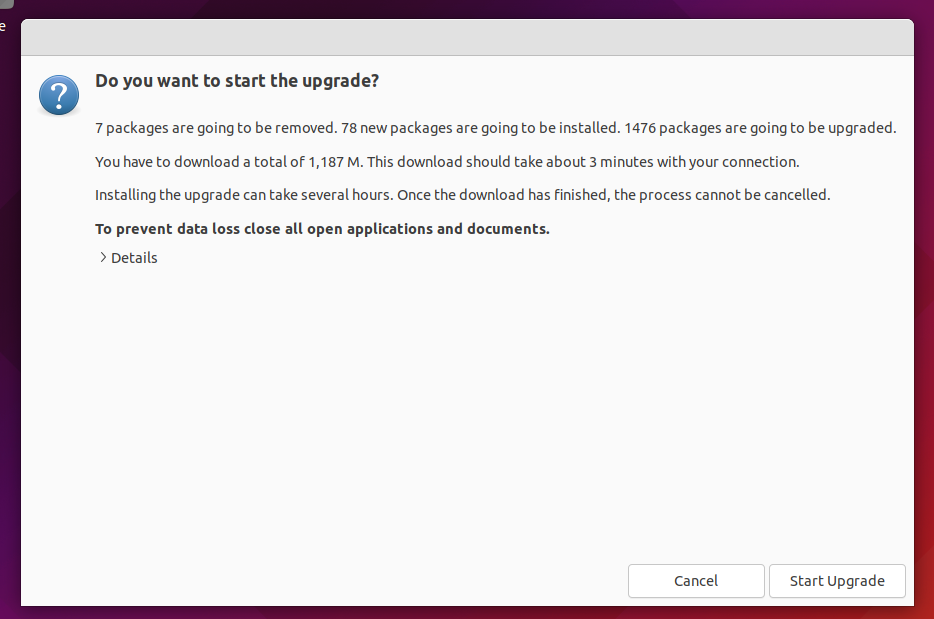
Task: Click the purple desktop background beside the dialog
Action: tap(924, 298)
